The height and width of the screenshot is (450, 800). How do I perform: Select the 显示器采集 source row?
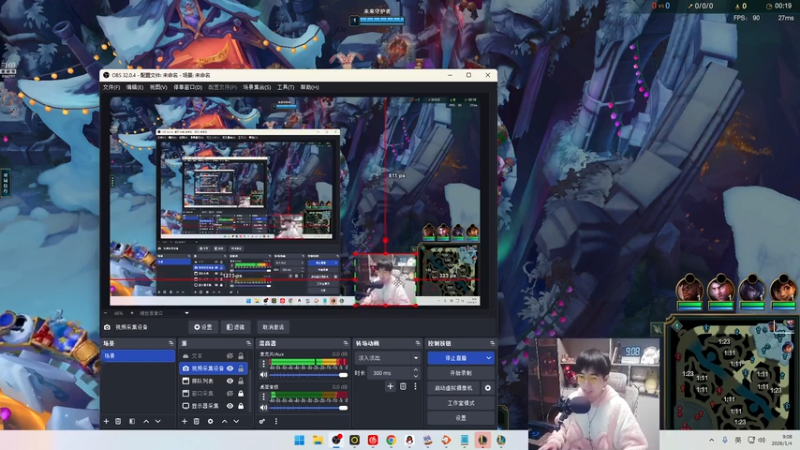[214, 406]
